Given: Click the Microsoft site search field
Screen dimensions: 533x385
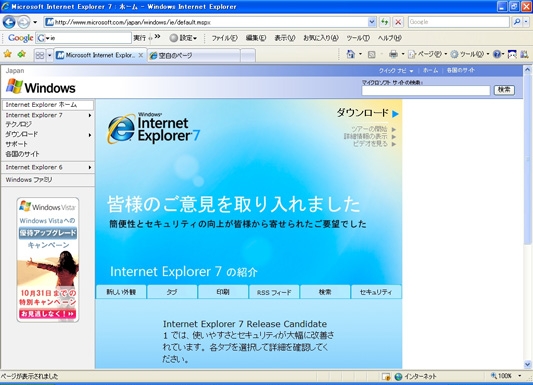Looking at the screenshot, I should click(426, 90).
